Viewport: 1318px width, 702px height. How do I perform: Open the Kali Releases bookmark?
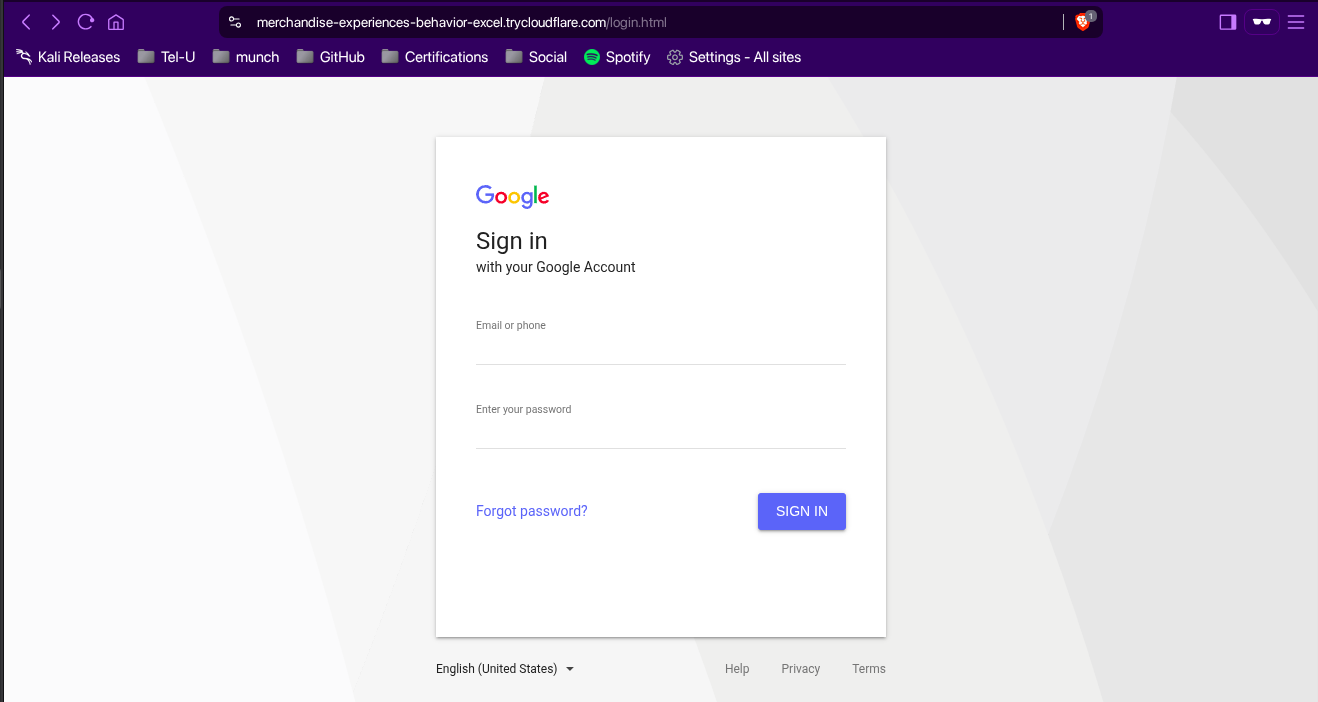[x=68, y=57]
